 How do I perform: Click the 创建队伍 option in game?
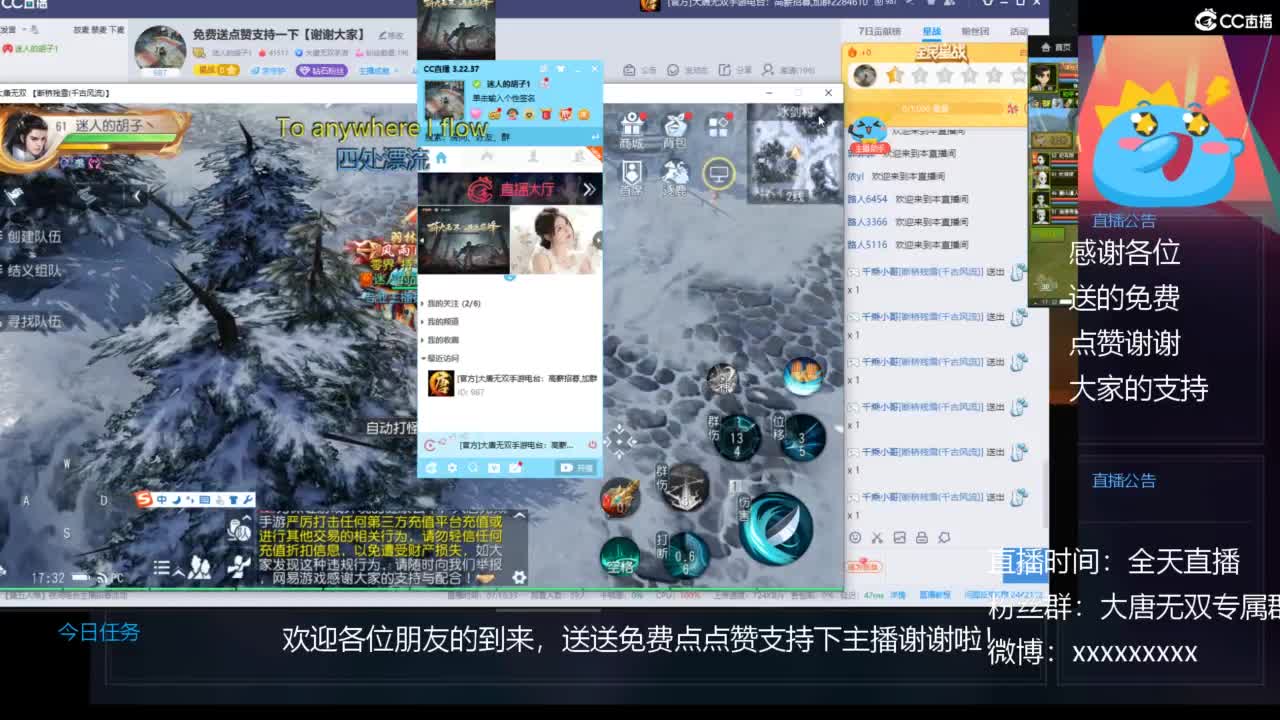point(35,237)
